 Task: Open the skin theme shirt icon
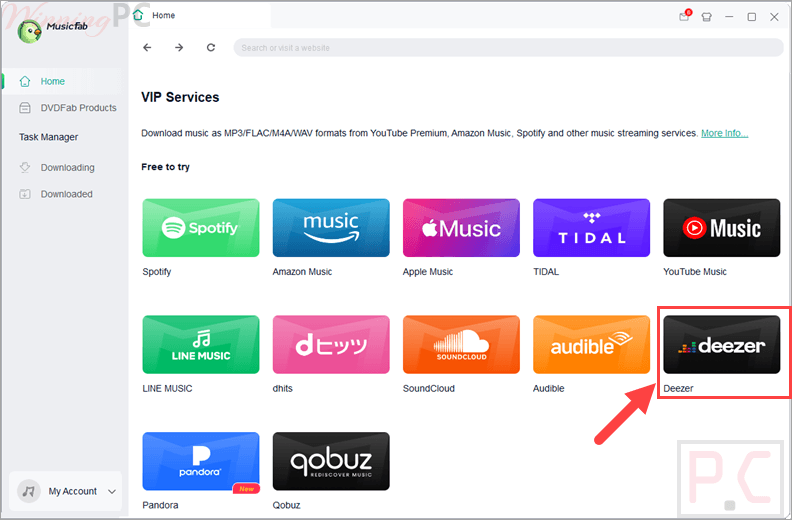pos(707,17)
